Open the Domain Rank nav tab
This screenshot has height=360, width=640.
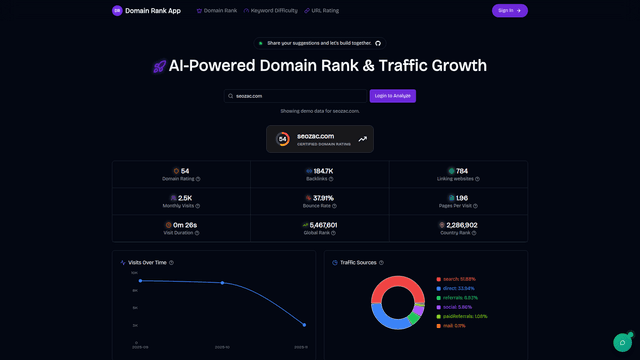pyautogui.click(x=217, y=11)
